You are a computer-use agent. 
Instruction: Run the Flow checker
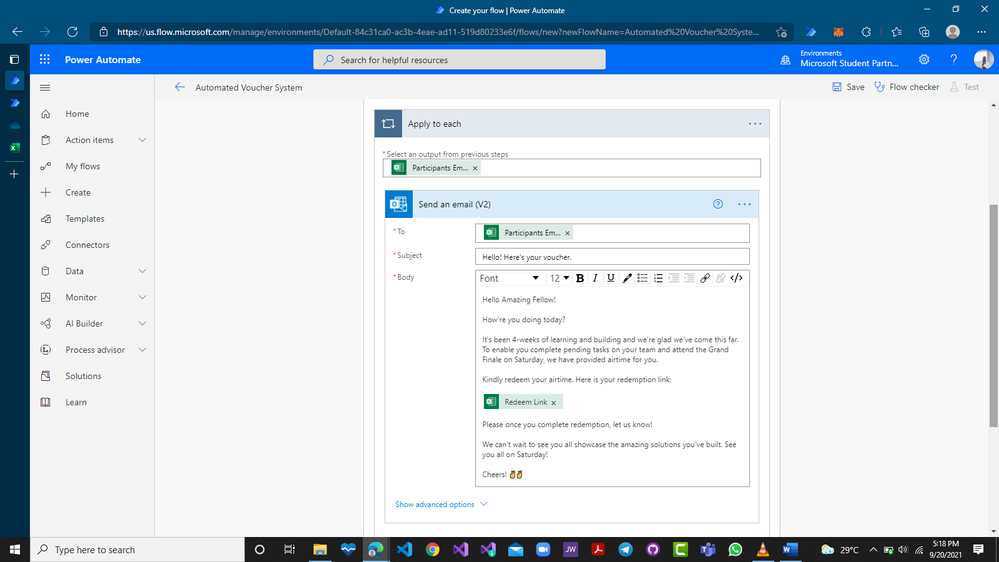pos(907,87)
